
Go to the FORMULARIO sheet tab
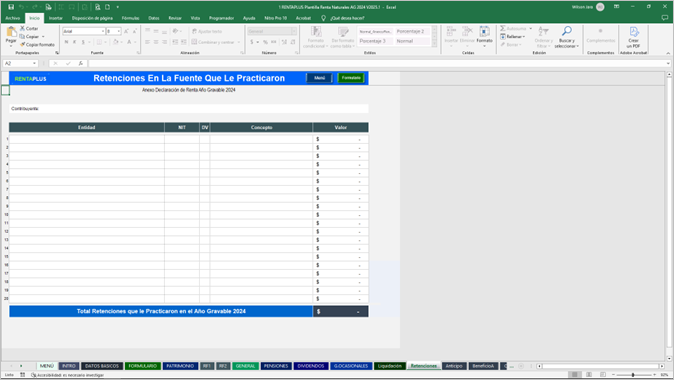(143, 366)
